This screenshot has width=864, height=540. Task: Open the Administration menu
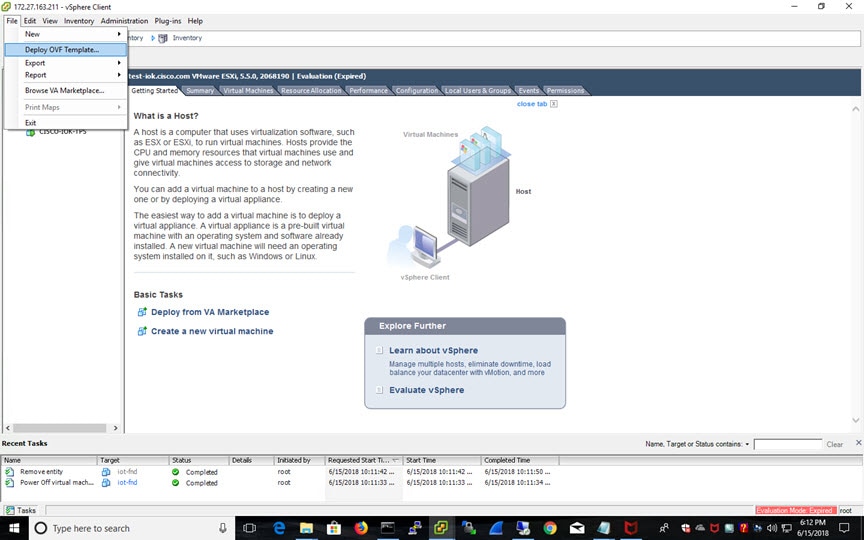124,21
